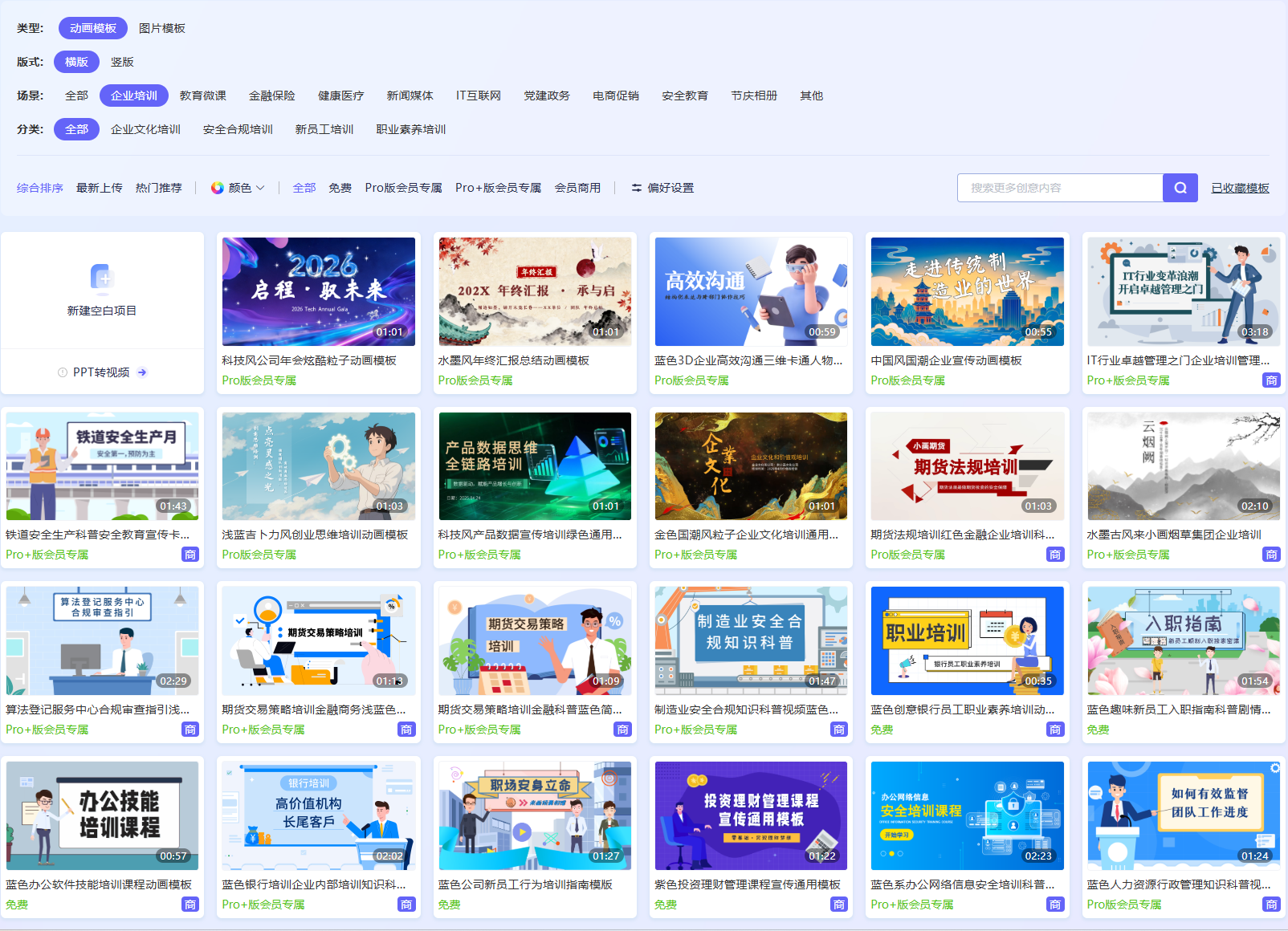Click 商 badge on IT行业卓越管理 template
The image size is (1288, 931).
[x=1271, y=380]
